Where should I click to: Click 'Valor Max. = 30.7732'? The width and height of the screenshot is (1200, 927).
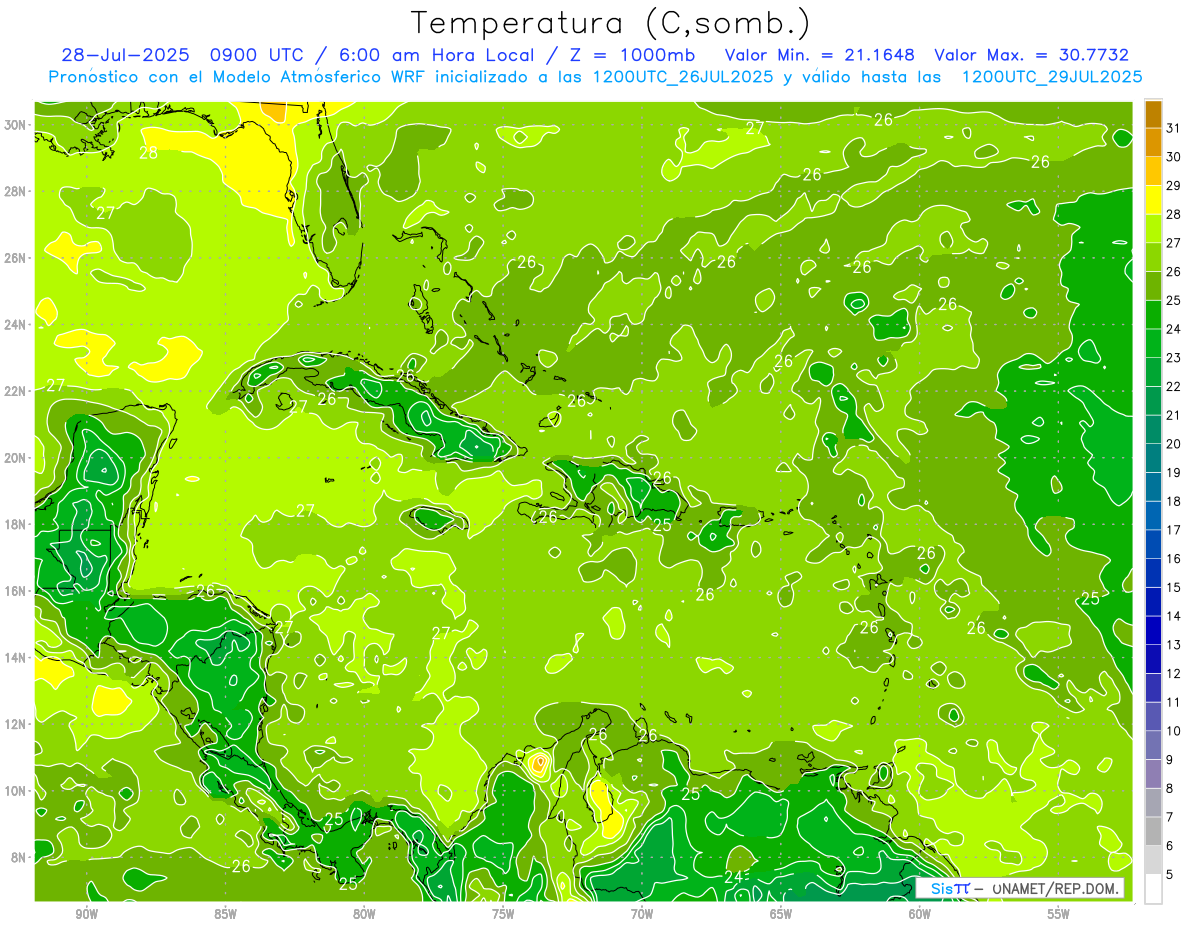[1031, 55]
